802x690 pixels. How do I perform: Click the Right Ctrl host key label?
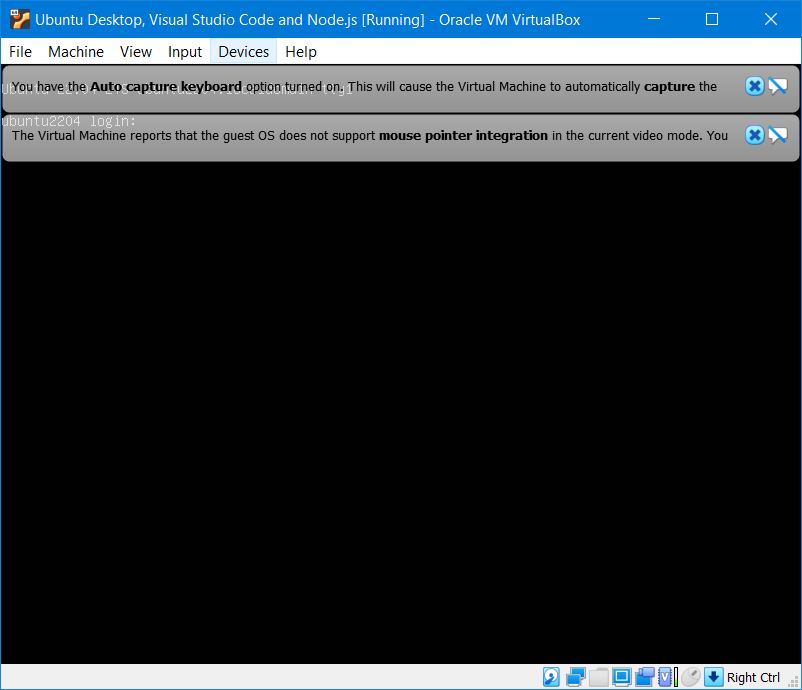(754, 677)
